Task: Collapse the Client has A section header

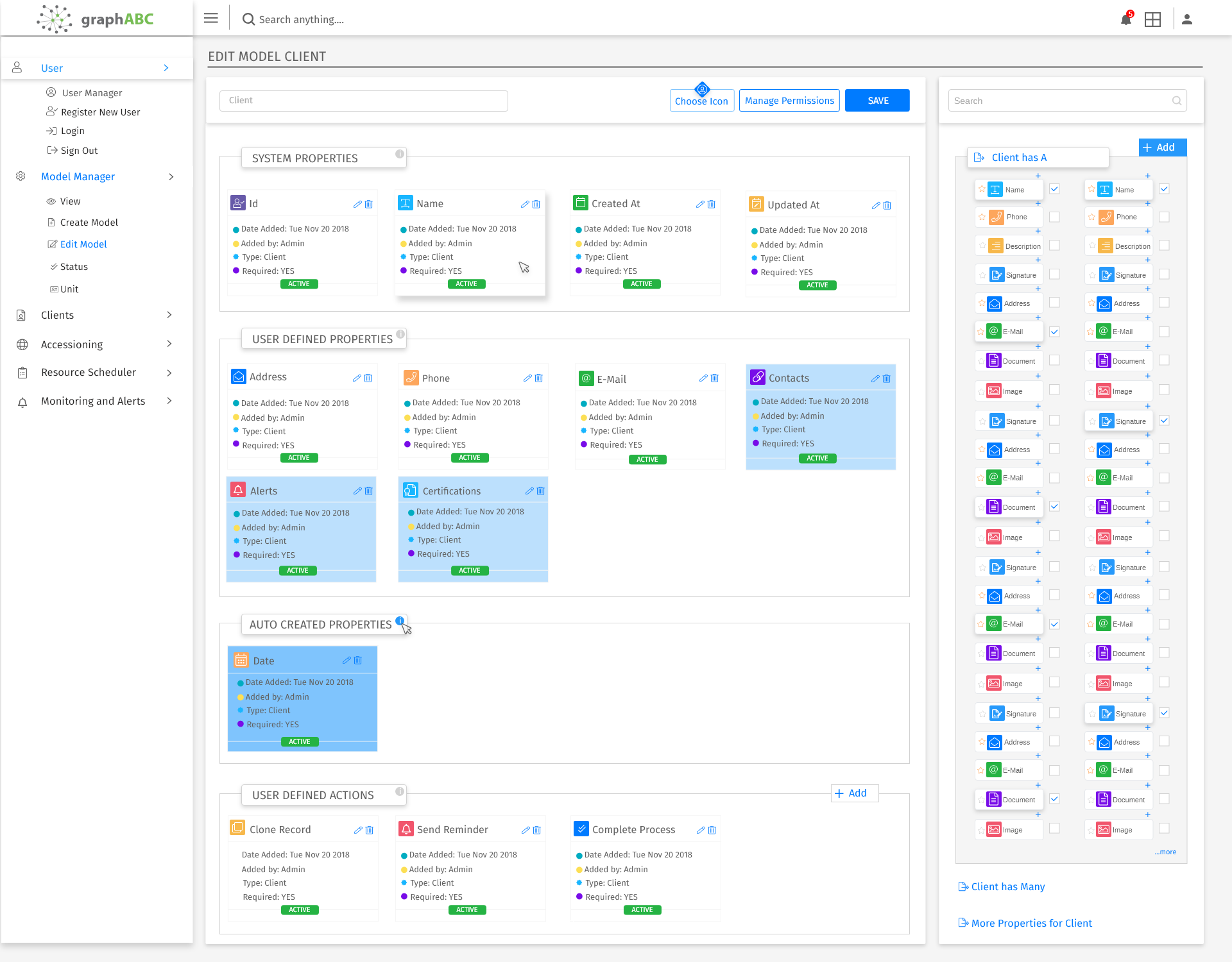Action: [x=1038, y=158]
